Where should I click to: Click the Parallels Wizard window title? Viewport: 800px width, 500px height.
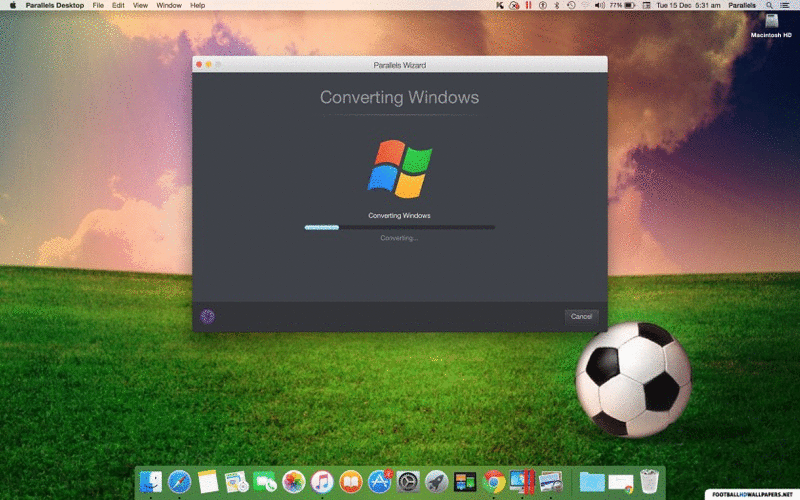[x=399, y=65]
